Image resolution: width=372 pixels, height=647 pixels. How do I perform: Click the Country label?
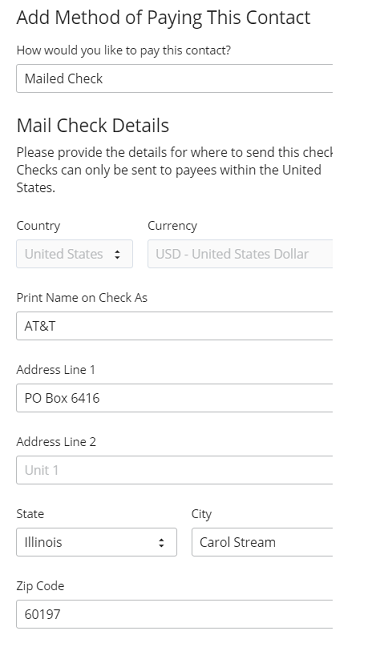click(x=38, y=226)
